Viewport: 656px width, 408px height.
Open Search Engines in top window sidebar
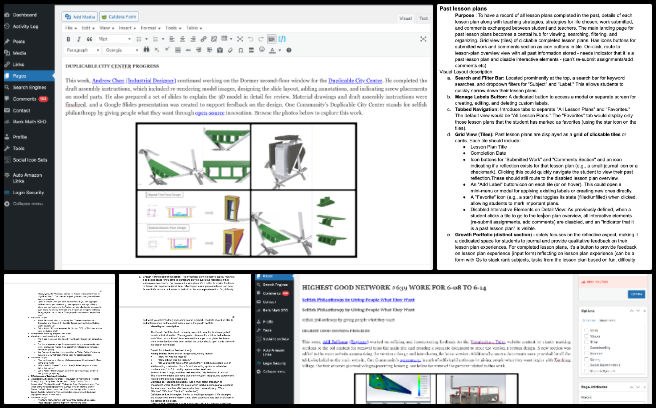[29, 87]
